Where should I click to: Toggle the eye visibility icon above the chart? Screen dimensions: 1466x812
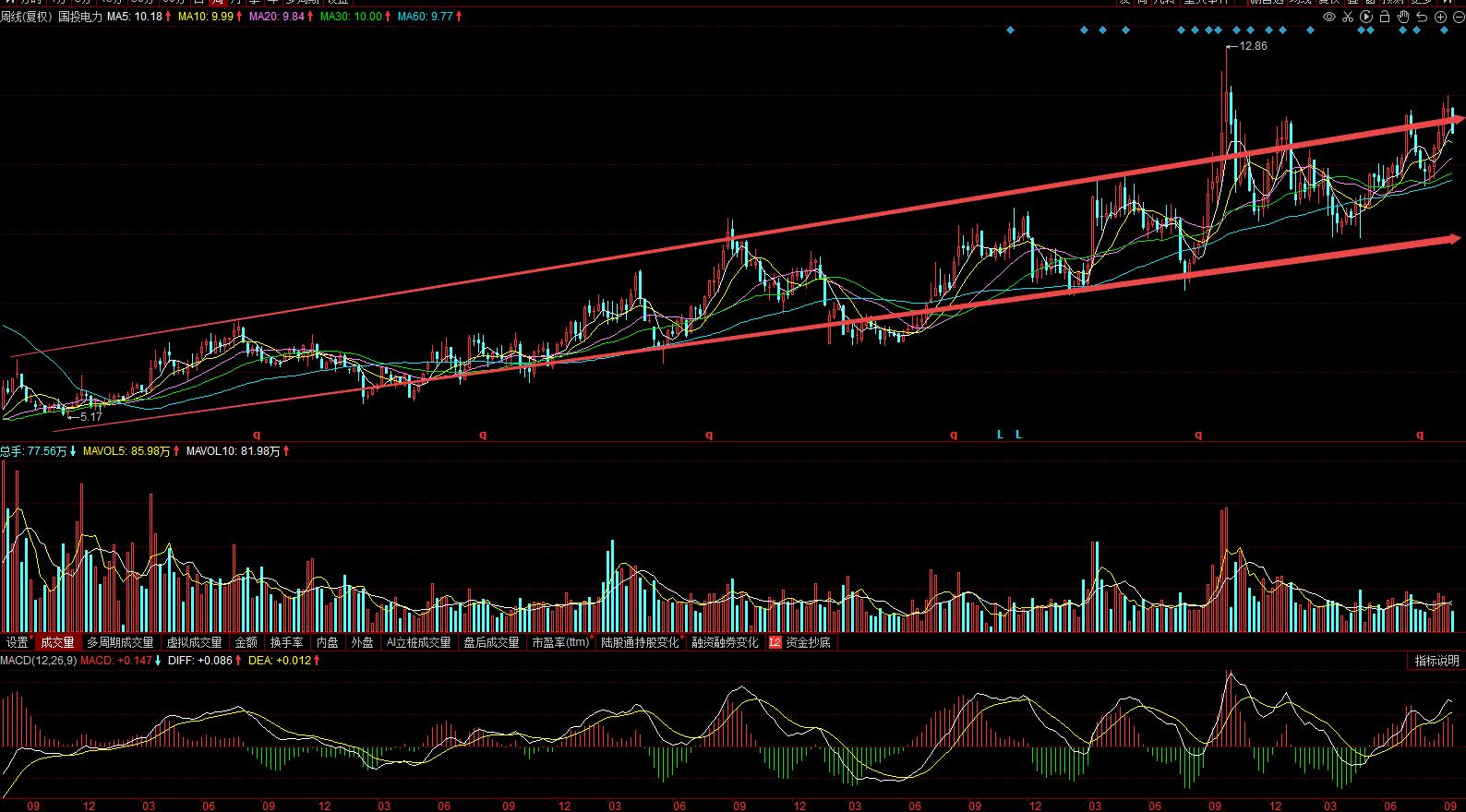click(x=1329, y=17)
